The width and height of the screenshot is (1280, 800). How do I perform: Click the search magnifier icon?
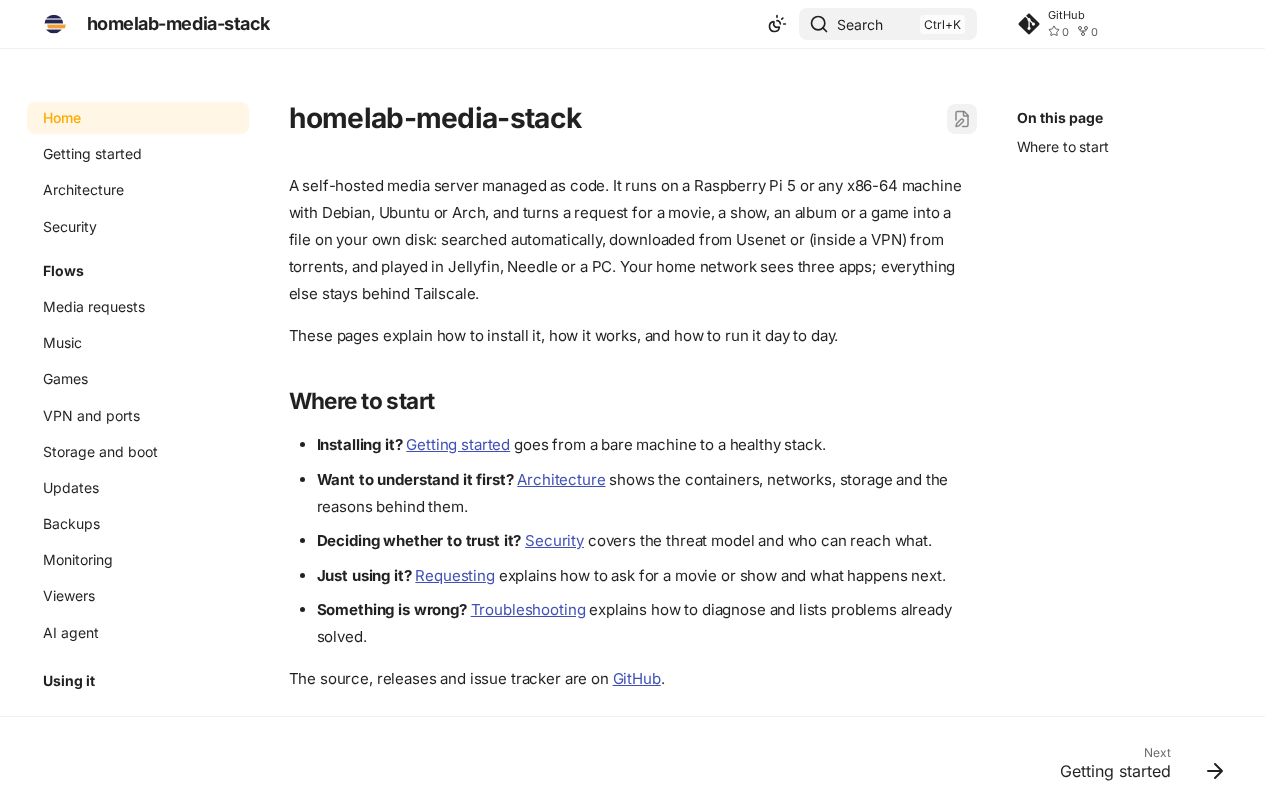tap(819, 24)
